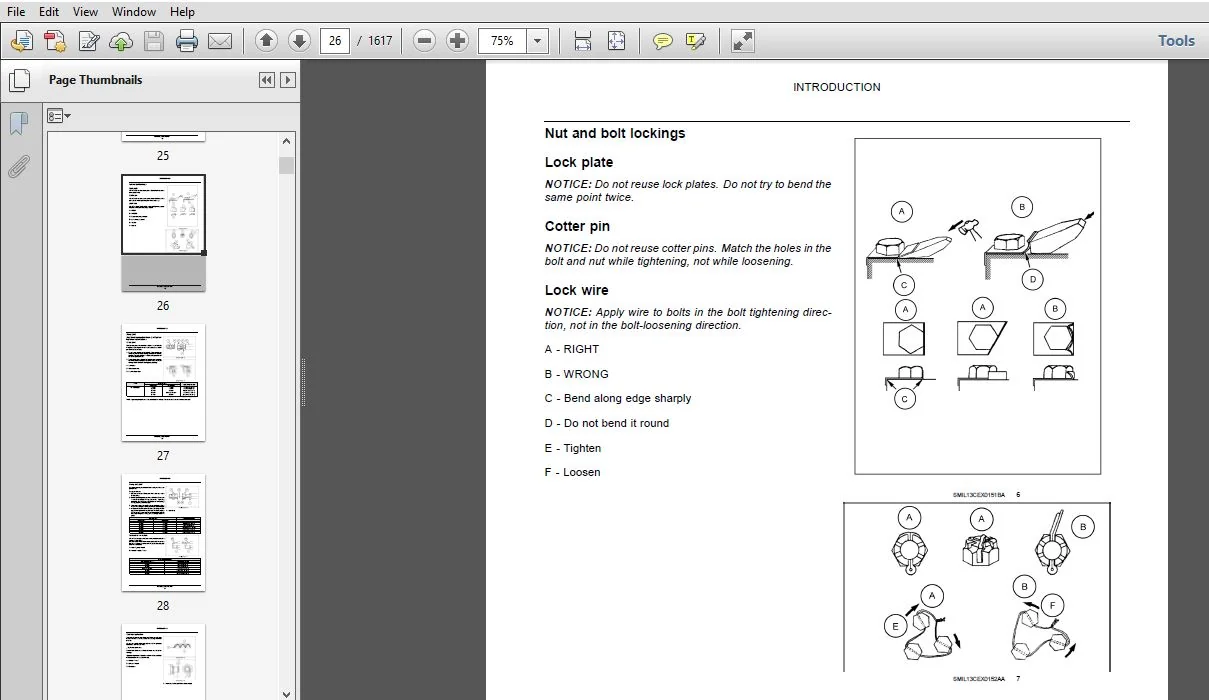The image size is (1209, 700).
Task: Select page 26 thumbnail
Action: tap(163, 233)
